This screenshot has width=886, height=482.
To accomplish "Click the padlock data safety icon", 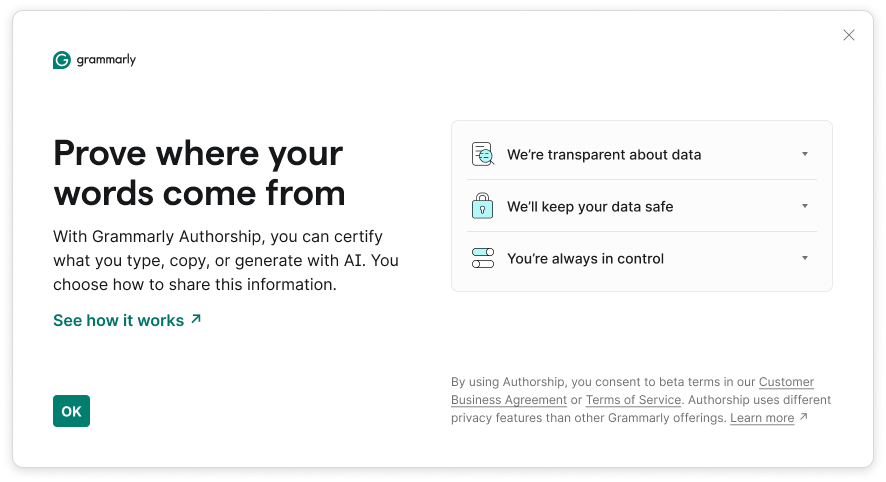I will [483, 207].
